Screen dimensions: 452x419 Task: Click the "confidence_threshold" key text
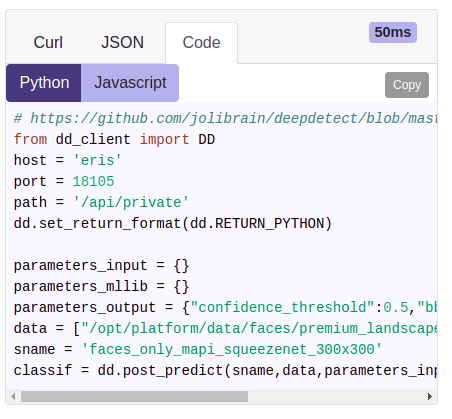(283, 307)
